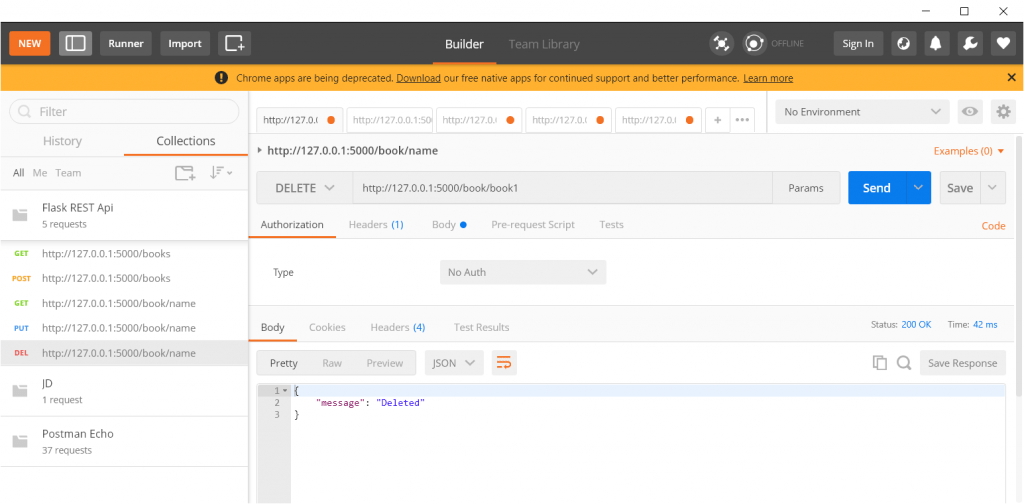Follow the Download link in banner
The image size is (1024, 504).
pyautogui.click(x=418, y=78)
